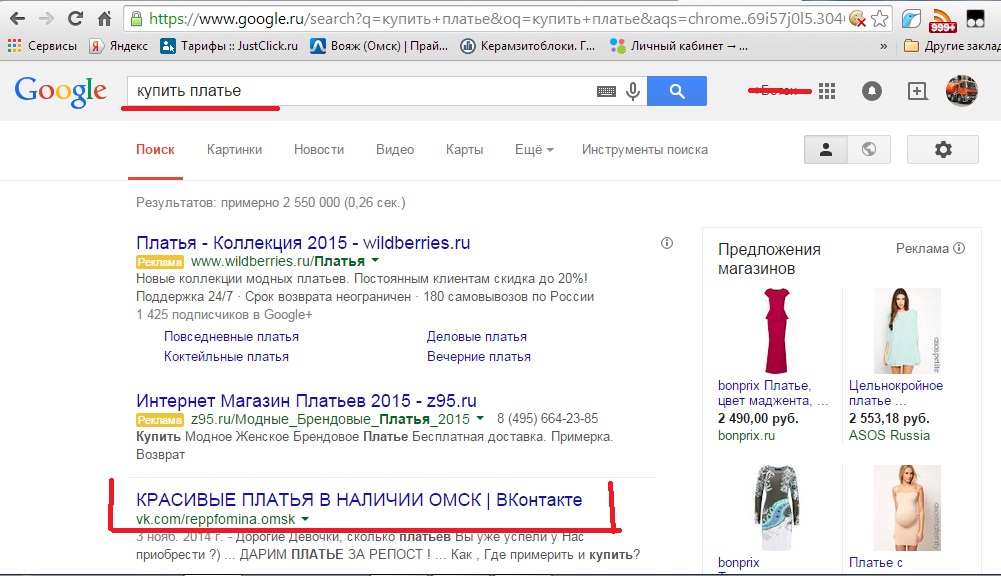Select the Поиск tab
Viewport: 1001px width, 576px height.
pos(155,149)
